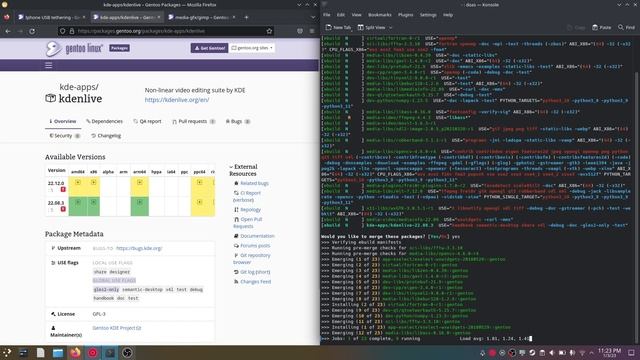Go back in Firefox history
This screenshot has width=640, height=360.
click(8, 31)
